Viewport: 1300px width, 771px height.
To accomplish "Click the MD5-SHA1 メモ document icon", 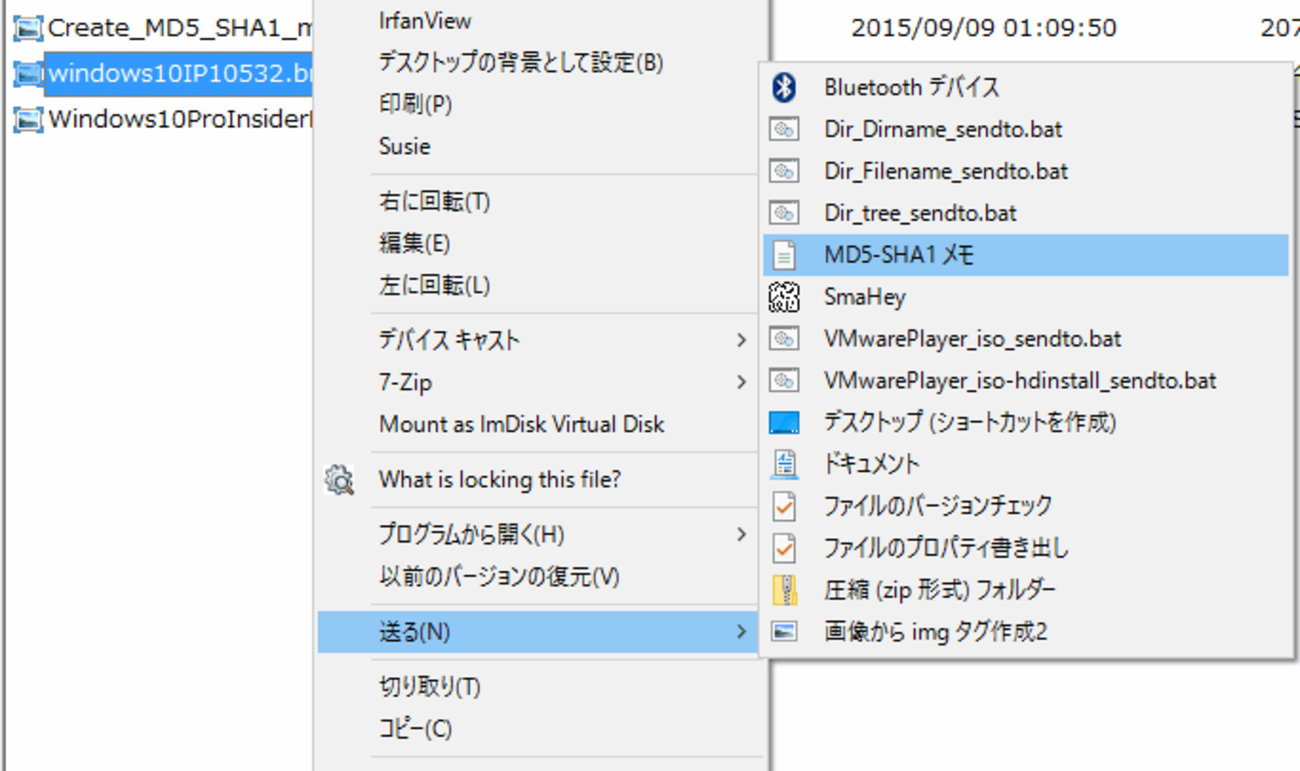I will click(785, 256).
